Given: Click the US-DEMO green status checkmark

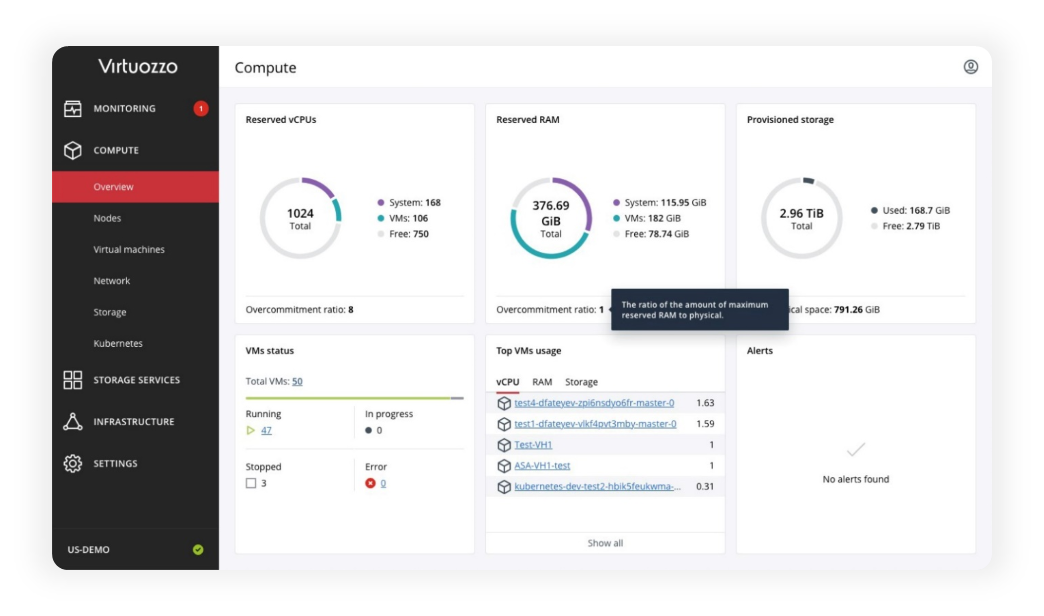Looking at the screenshot, I should tap(198, 549).
